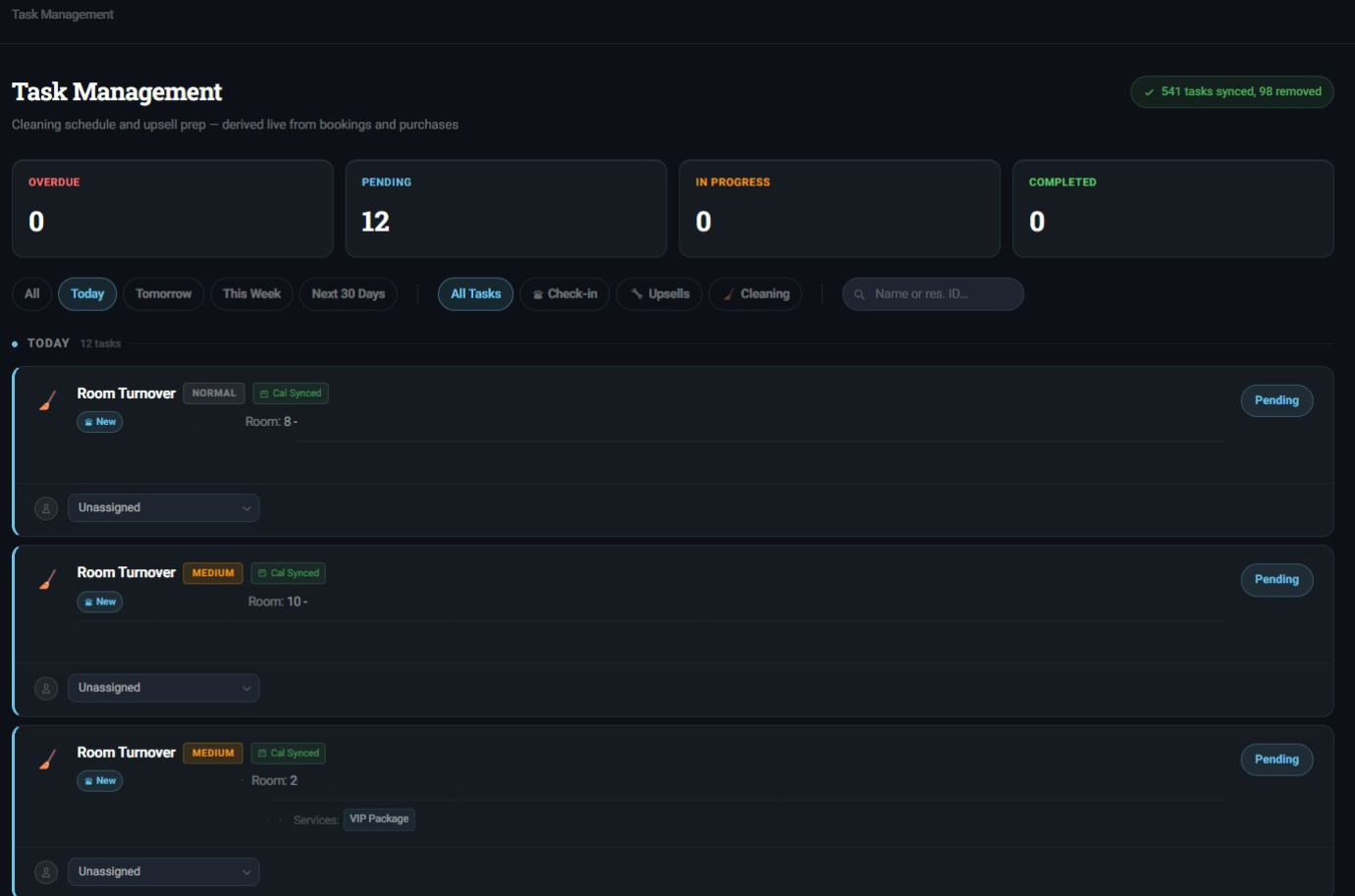1355x896 pixels.
Task: Open the Overdue summary card
Action: (x=173, y=209)
